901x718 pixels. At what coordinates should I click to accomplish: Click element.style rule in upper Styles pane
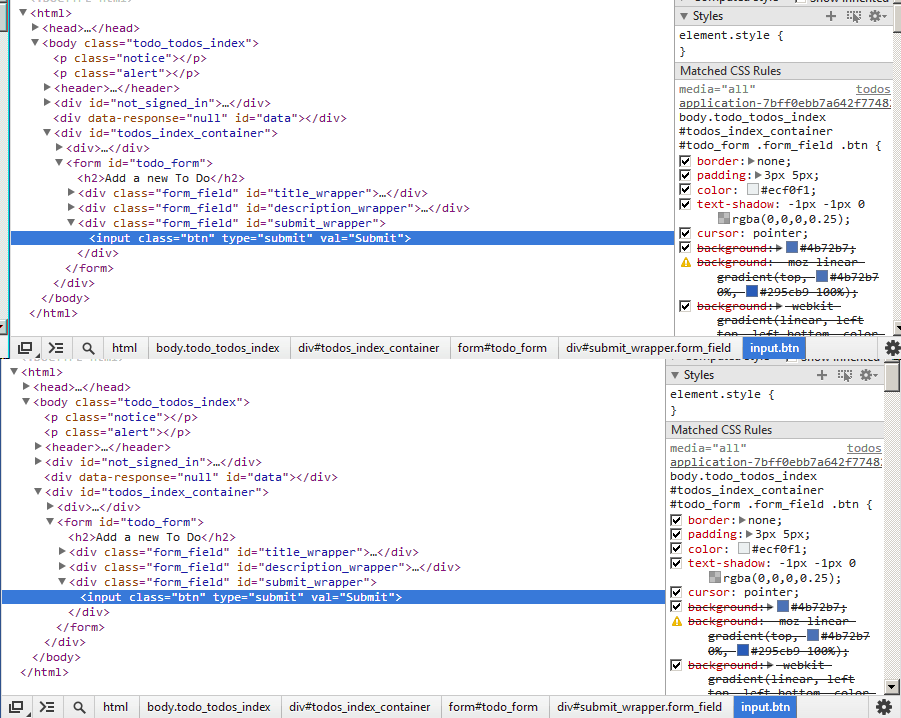[x=731, y=36]
